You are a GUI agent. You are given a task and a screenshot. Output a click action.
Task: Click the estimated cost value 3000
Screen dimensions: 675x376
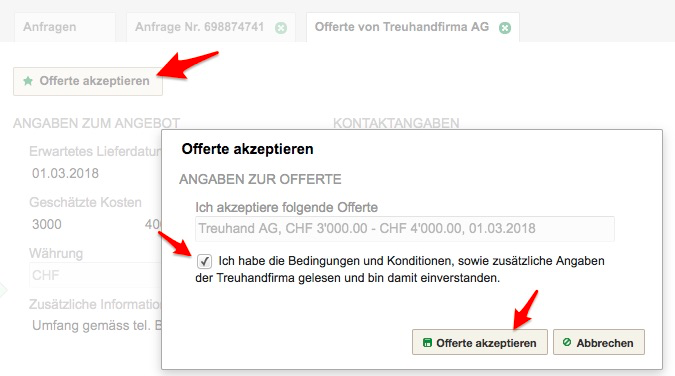47,224
